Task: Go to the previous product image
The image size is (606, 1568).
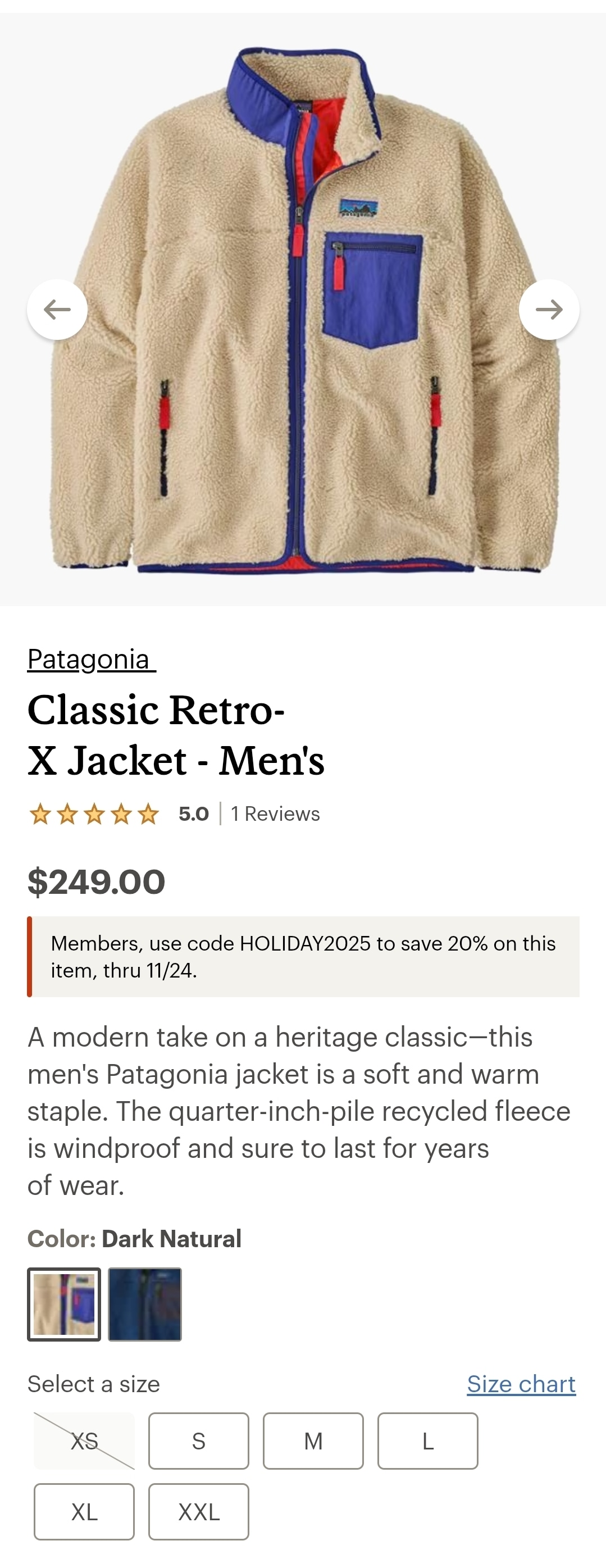Action: point(57,309)
